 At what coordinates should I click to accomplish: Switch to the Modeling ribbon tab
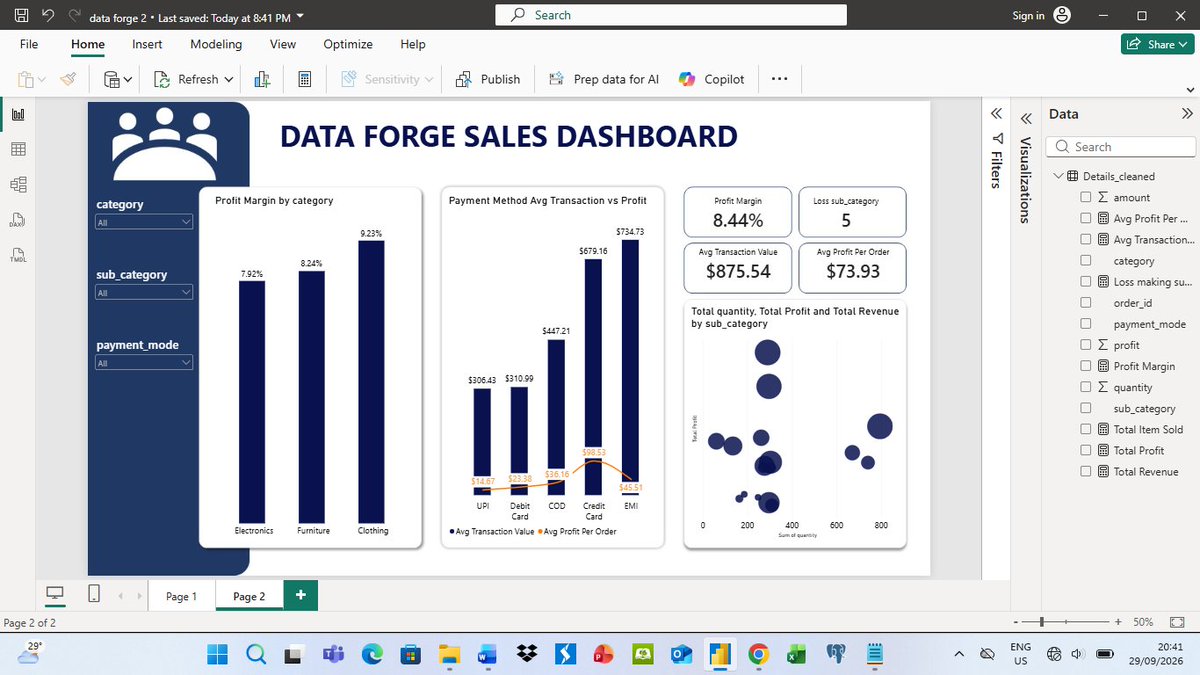216,44
